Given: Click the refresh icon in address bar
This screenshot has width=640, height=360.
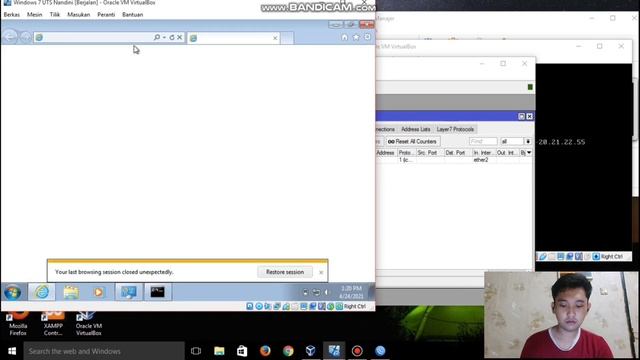Looking at the screenshot, I should 172,37.
